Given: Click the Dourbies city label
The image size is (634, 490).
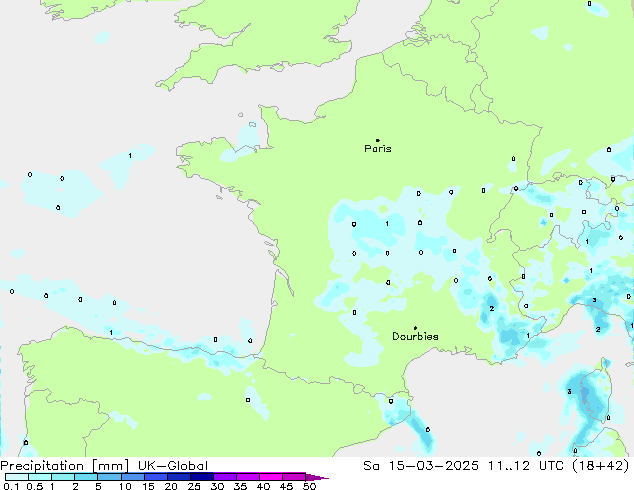Looking at the screenshot, I should point(415,336).
